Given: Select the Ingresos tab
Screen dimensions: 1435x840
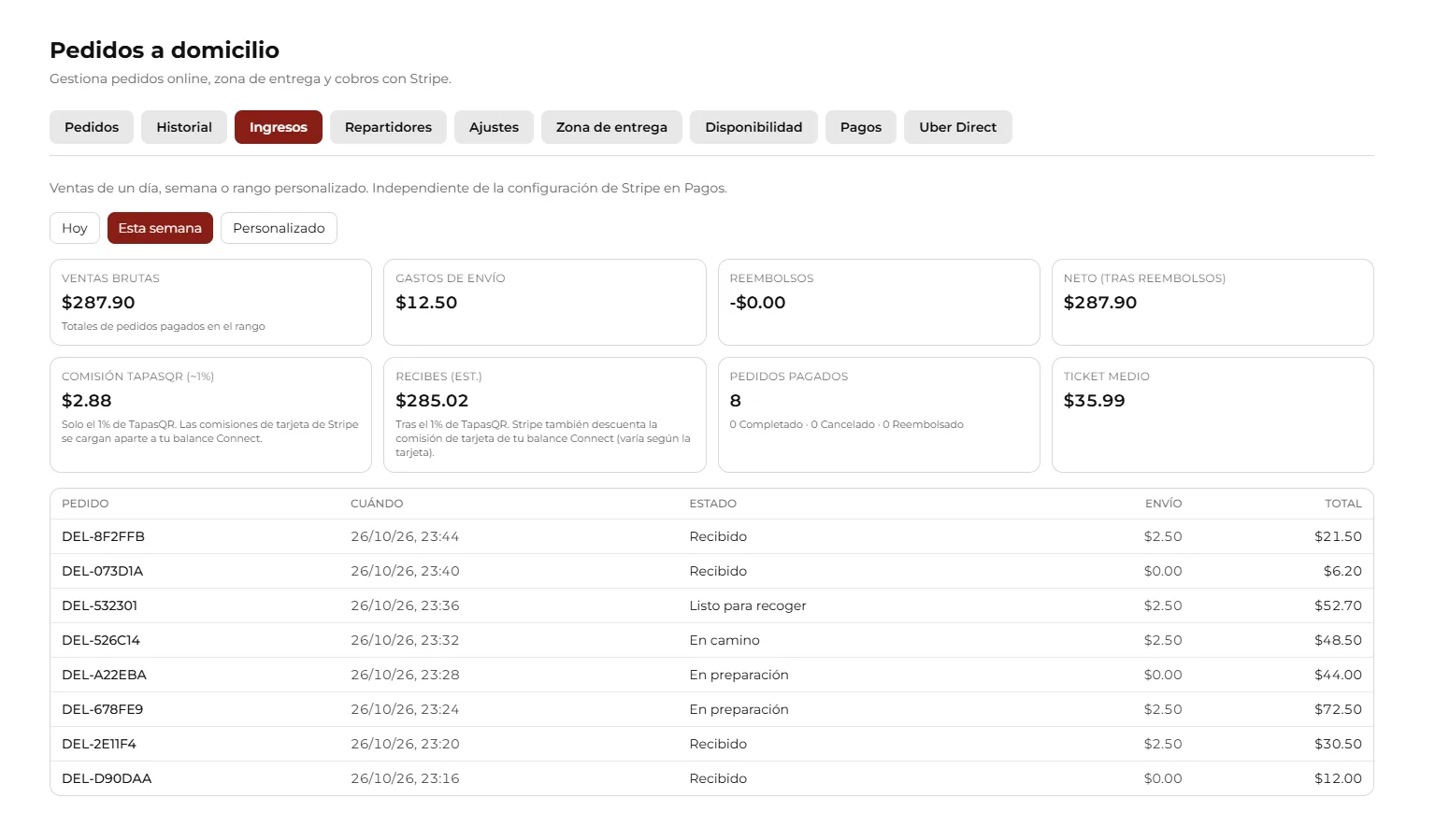Looking at the screenshot, I should pos(279,127).
